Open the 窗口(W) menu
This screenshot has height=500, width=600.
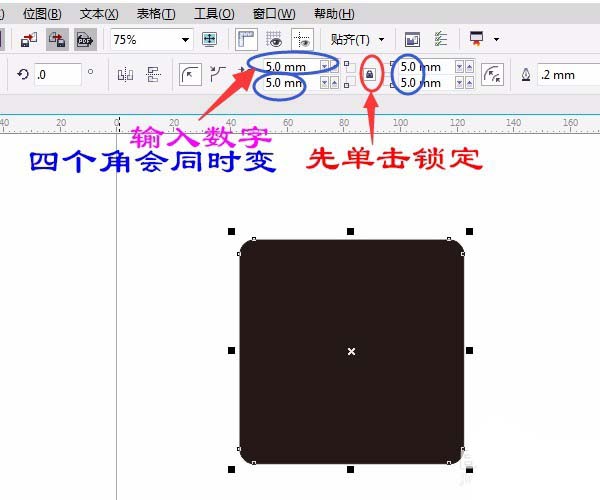point(274,14)
